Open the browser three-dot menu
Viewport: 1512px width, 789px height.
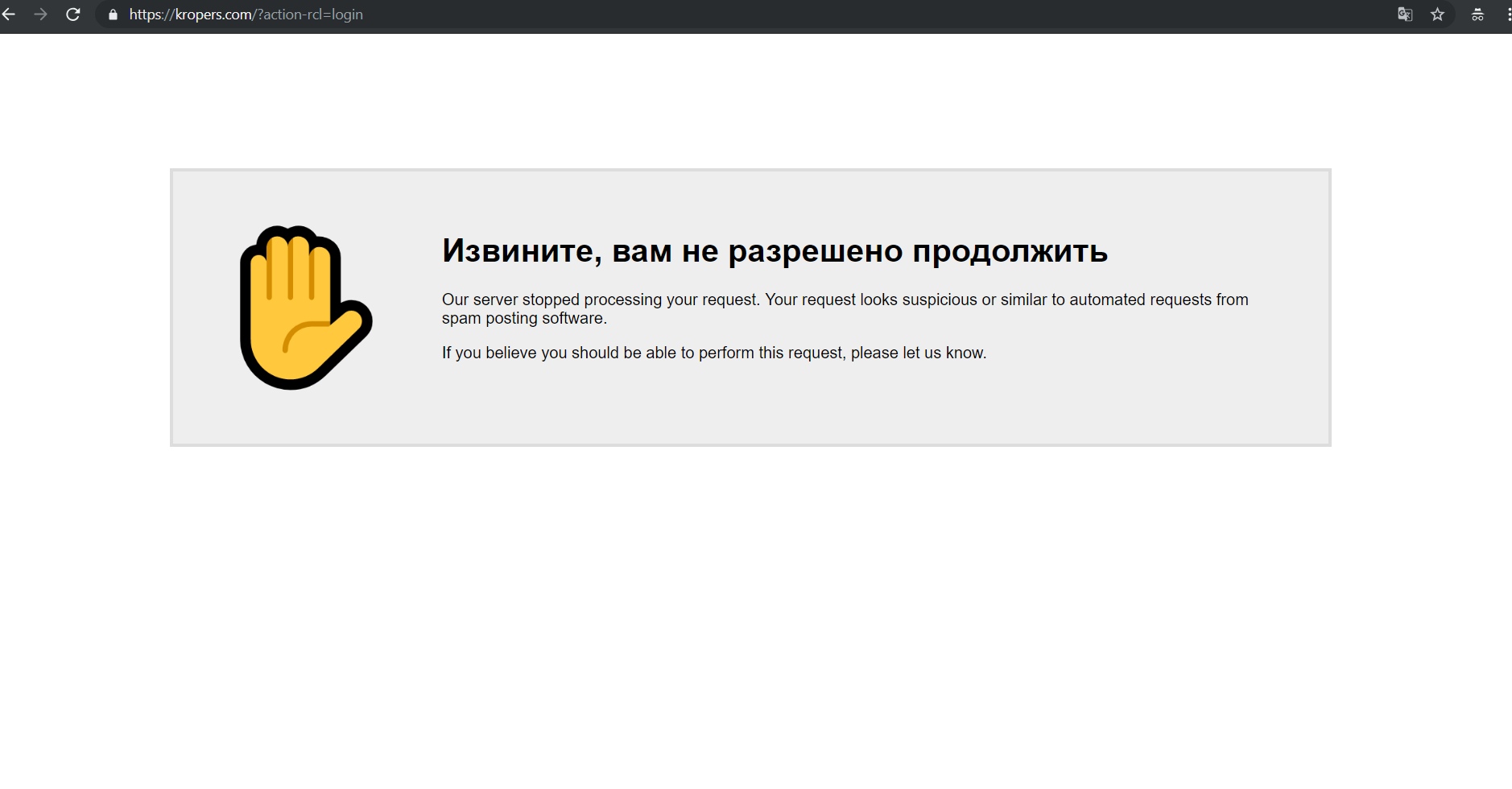click(1508, 14)
